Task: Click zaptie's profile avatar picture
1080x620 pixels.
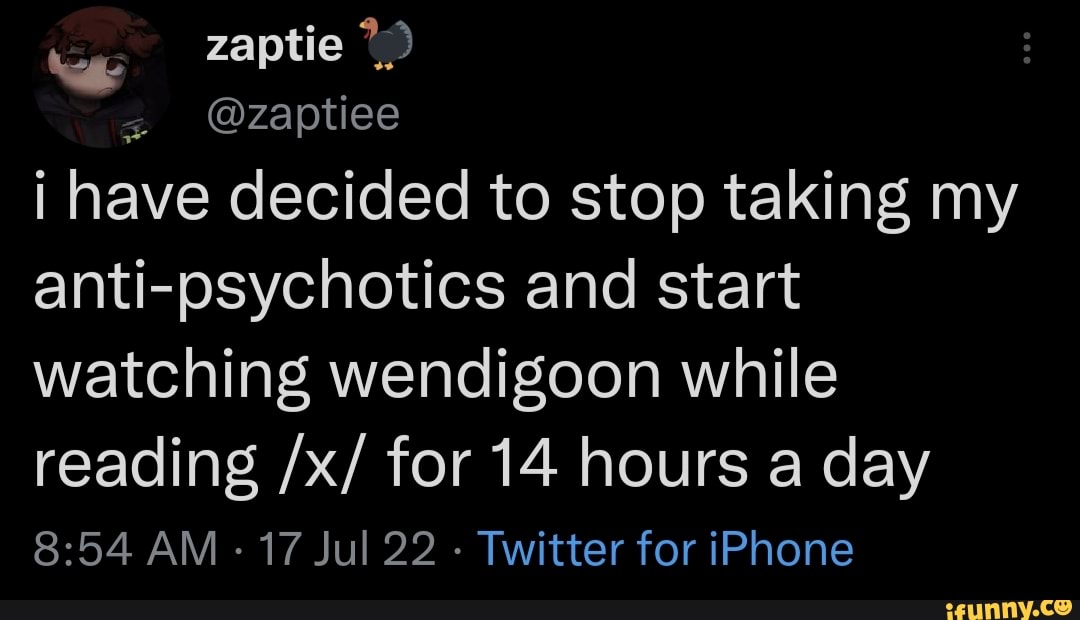Action: tap(89, 77)
